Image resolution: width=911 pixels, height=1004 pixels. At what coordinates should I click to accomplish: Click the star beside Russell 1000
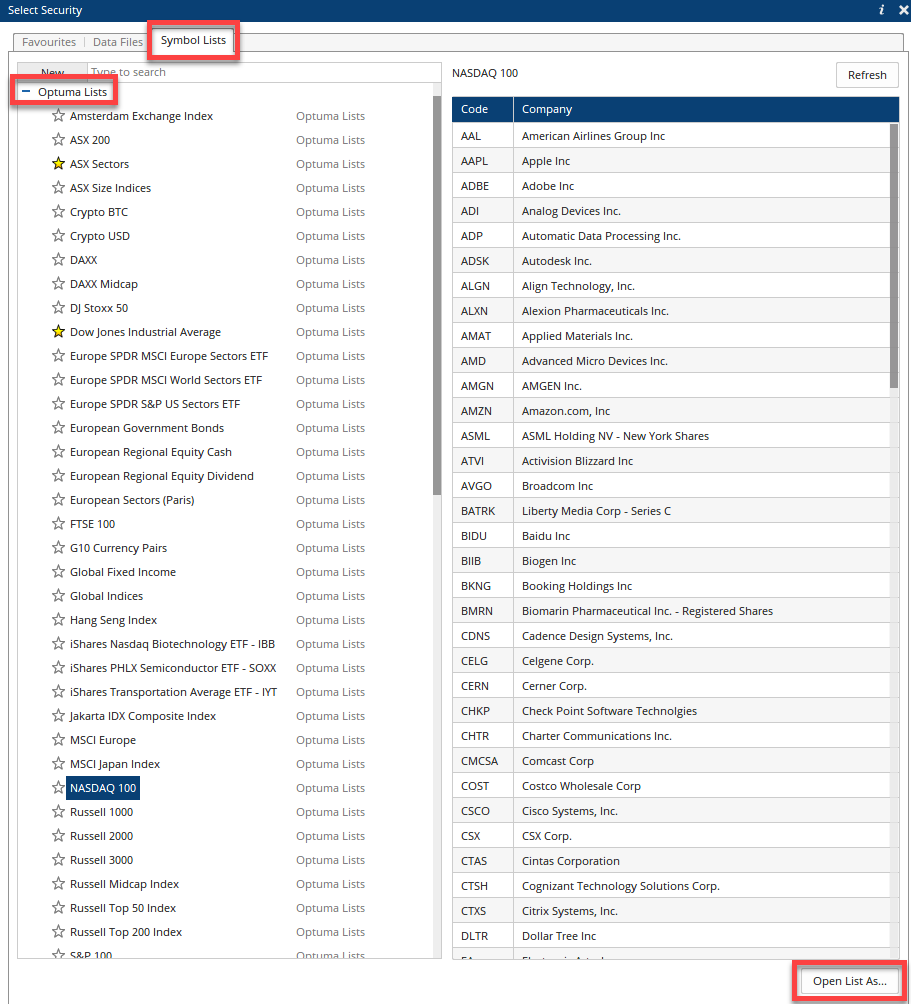point(58,812)
